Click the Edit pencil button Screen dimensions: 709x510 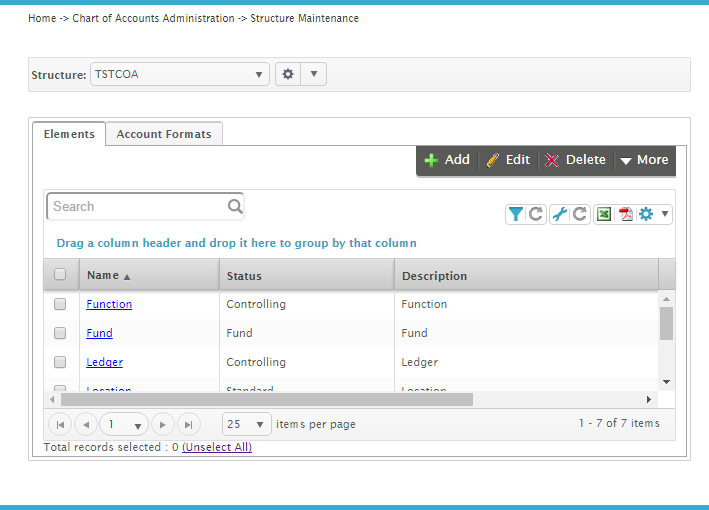(x=508, y=160)
